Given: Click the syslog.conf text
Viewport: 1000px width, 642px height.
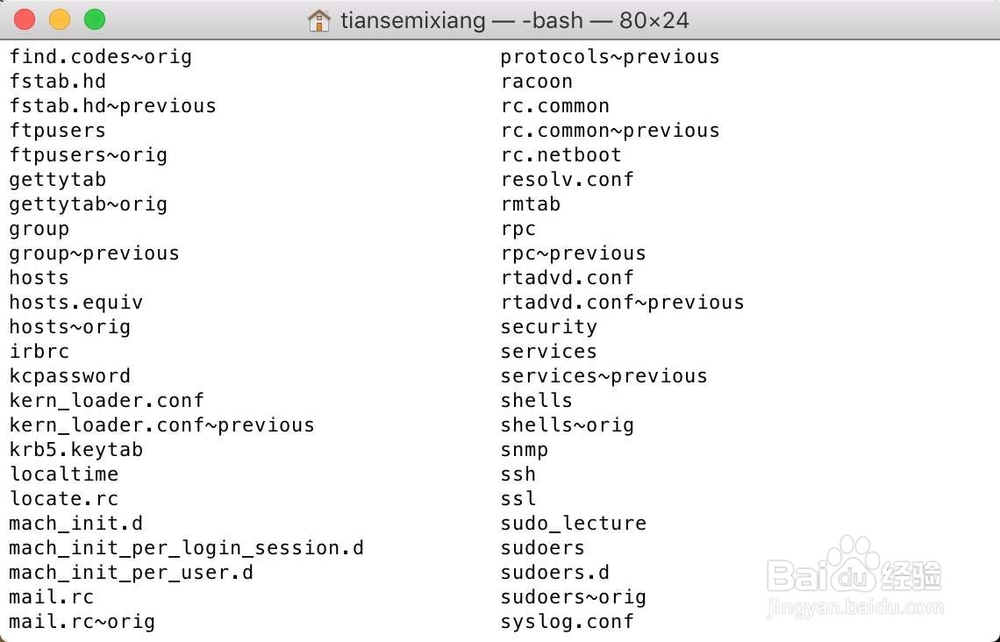Looking at the screenshot, I should [x=567, y=622].
